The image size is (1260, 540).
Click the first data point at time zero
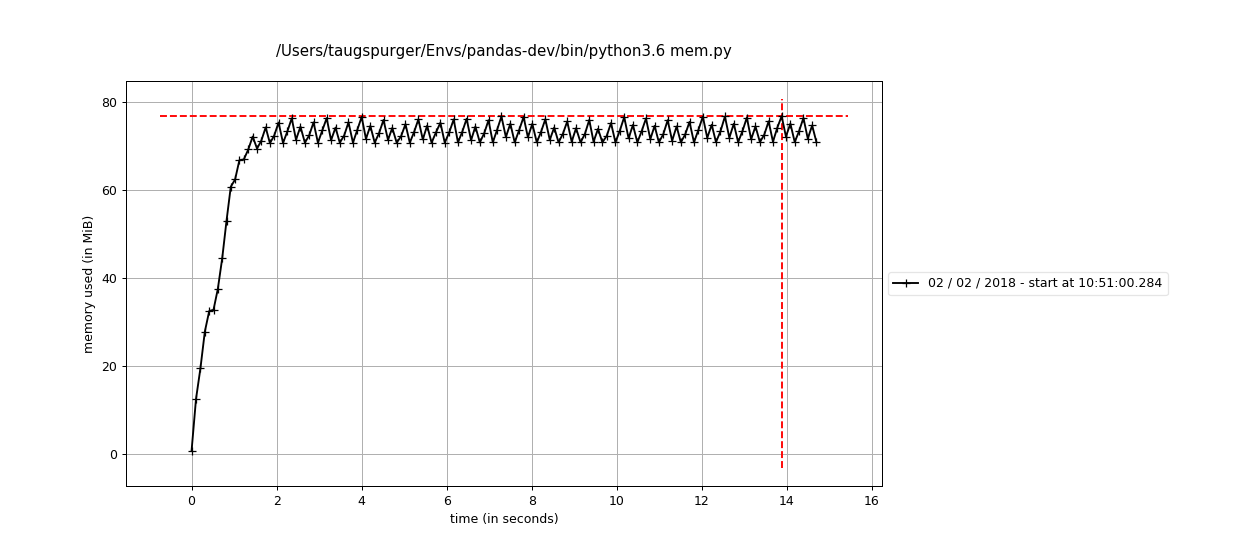(x=192, y=450)
